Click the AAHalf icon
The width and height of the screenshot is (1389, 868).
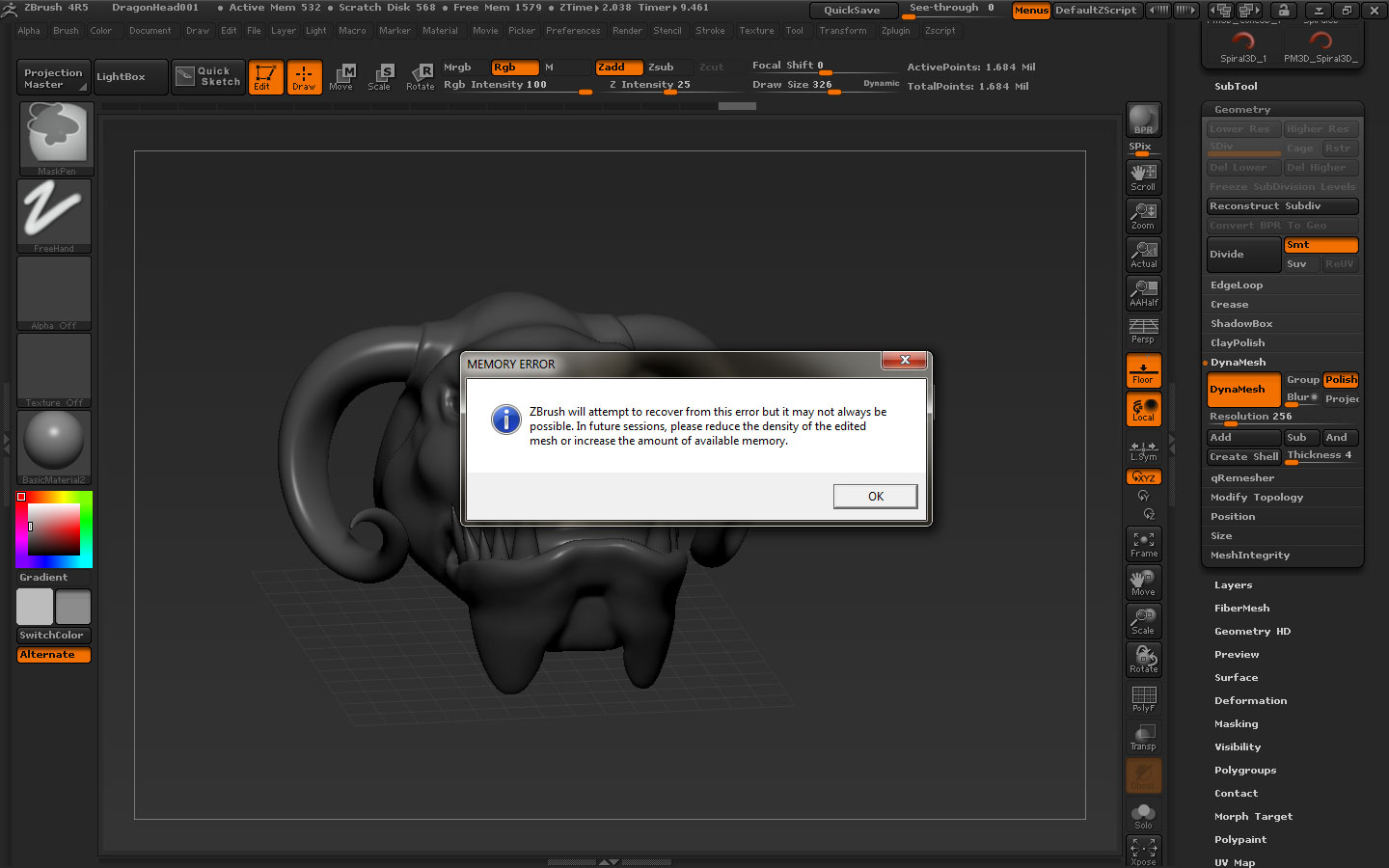pyautogui.click(x=1143, y=292)
